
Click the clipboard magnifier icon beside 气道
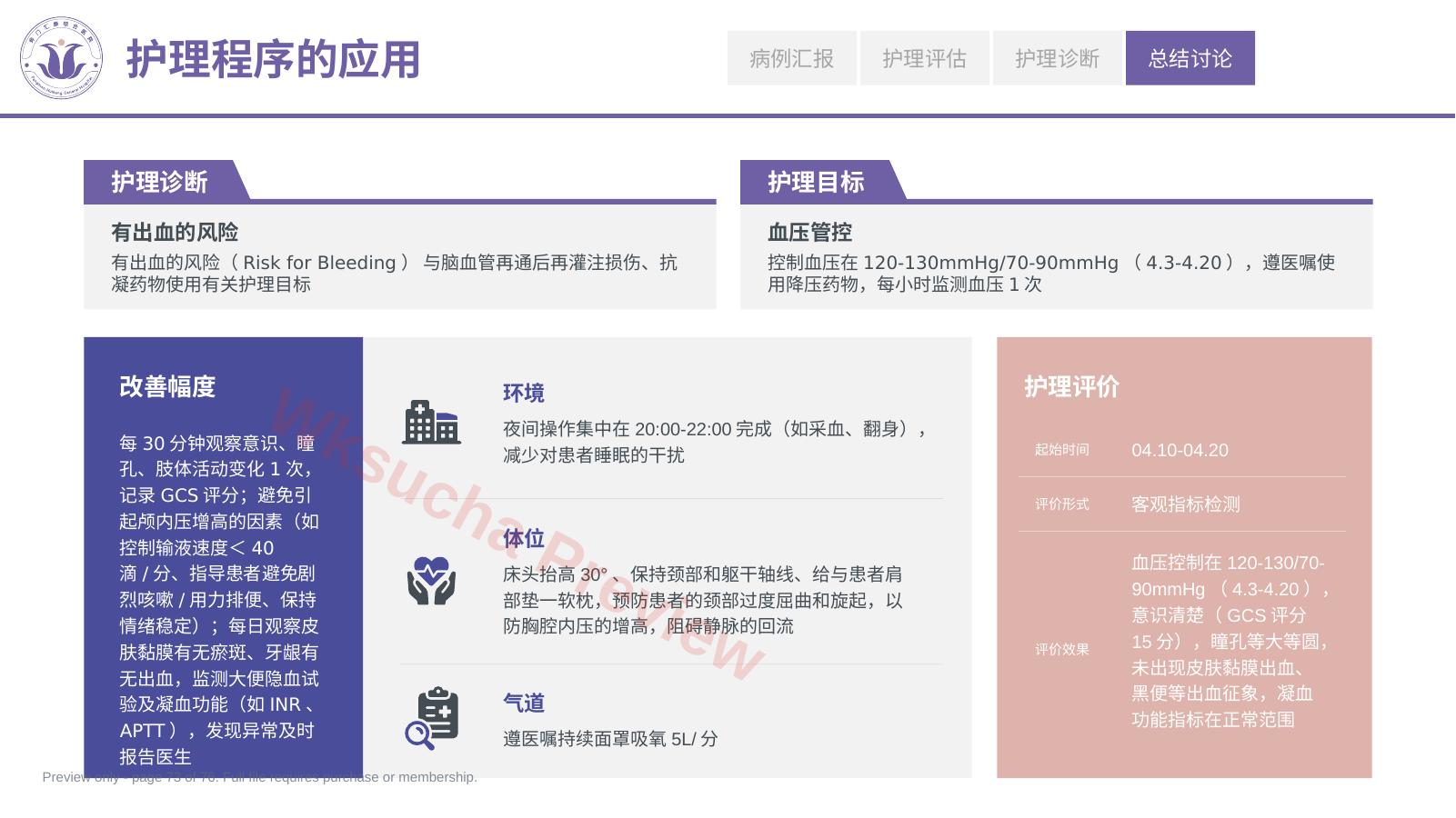coord(432,718)
